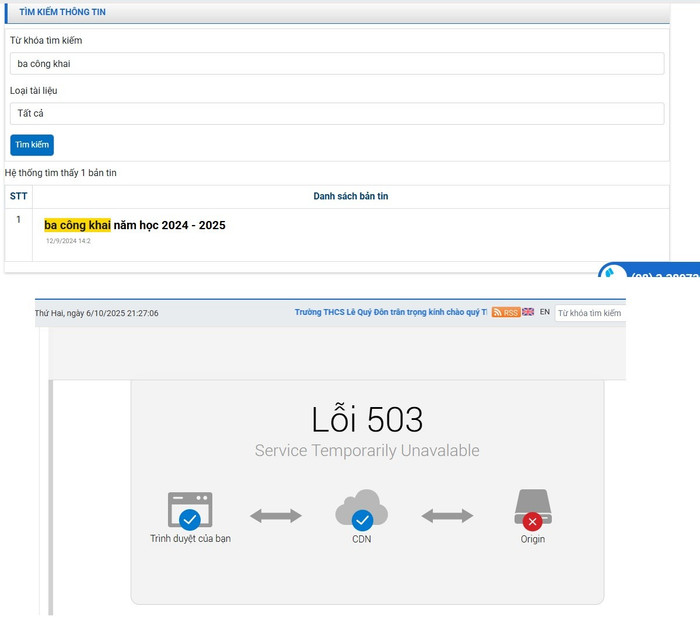Switch language to EN

(545, 312)
